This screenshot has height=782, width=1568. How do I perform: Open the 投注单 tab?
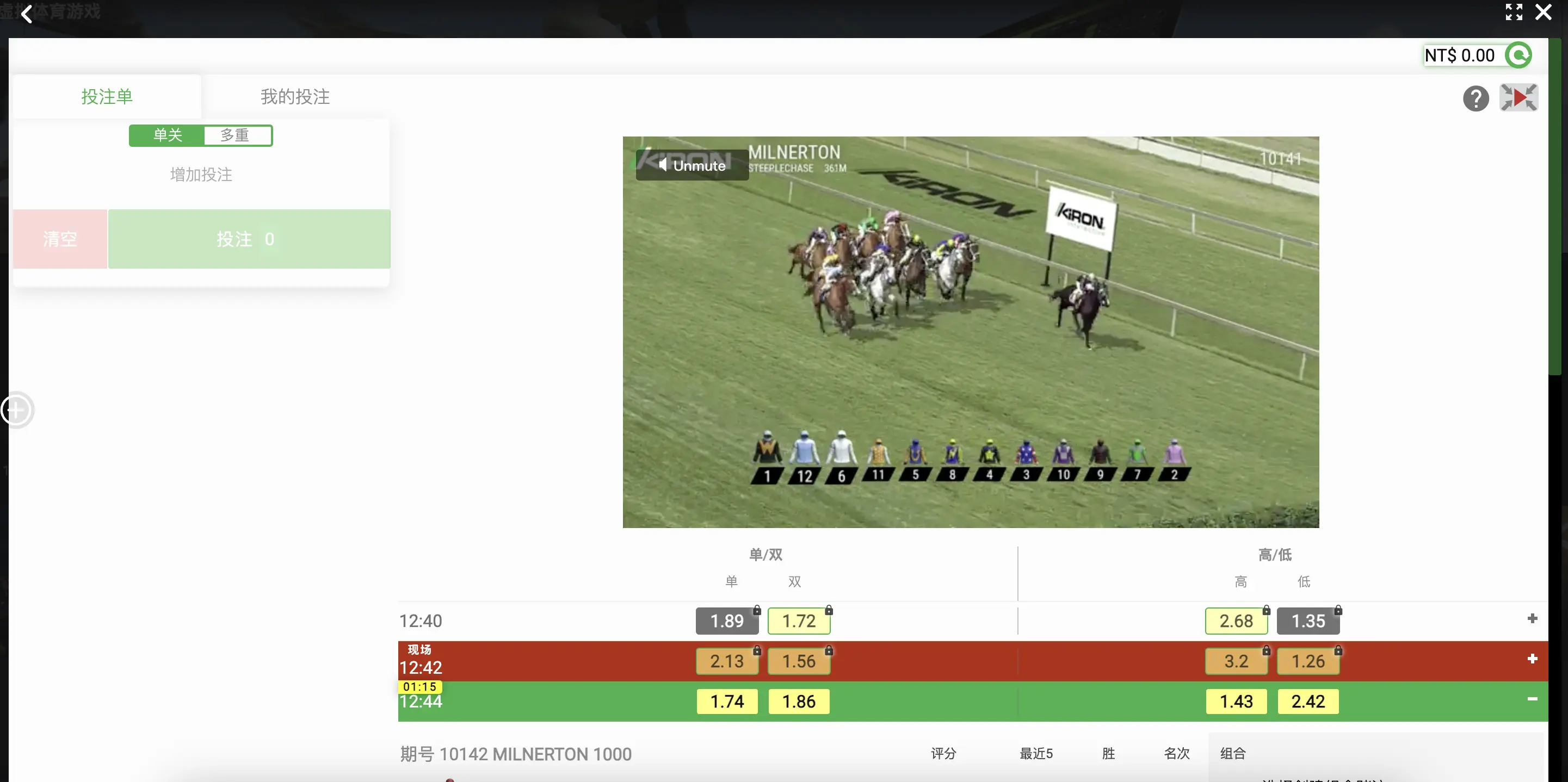pyautogui.click(x=107, y=97)
